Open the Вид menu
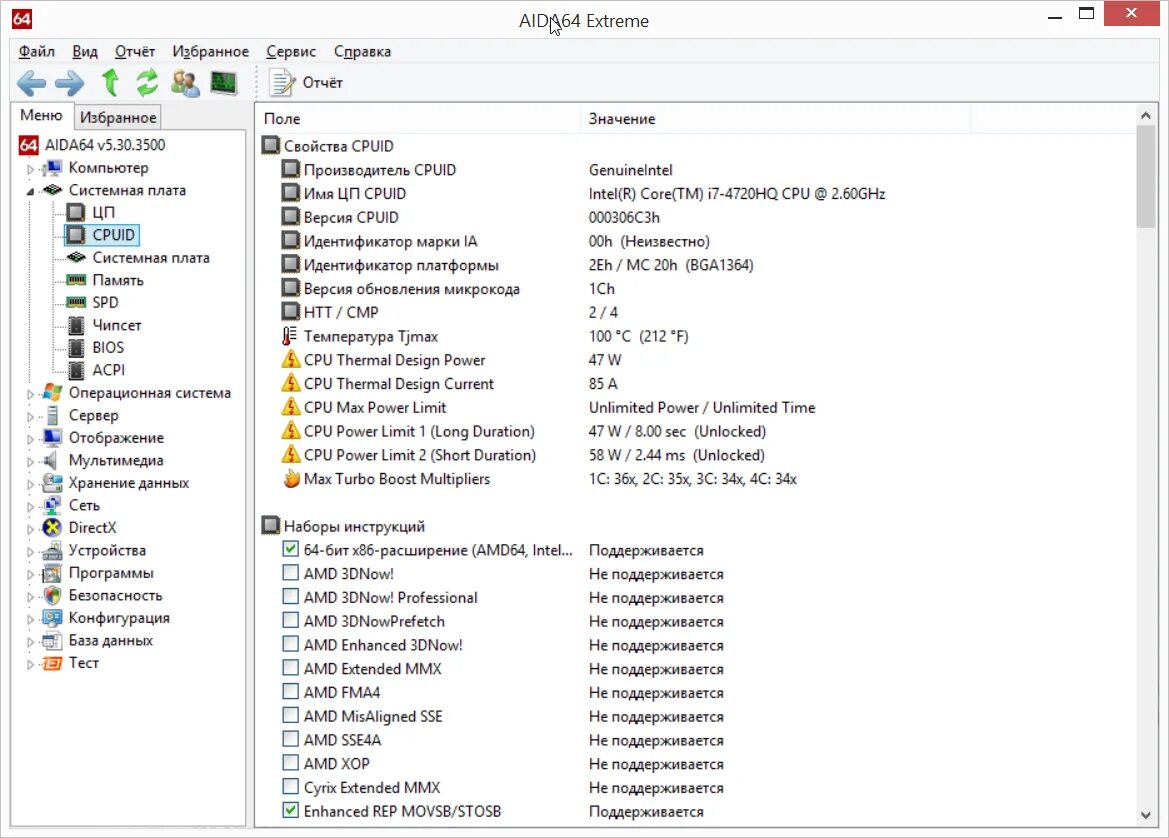1169x838 pixels. 85,51
